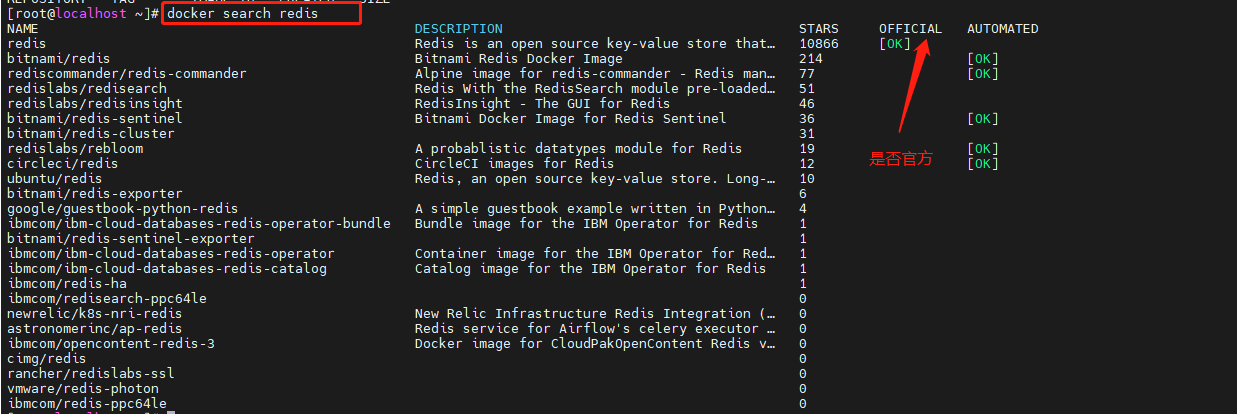The height and width of the screenshot is (414, 1237).
Task: Select astronomerinc/ap-redis image name
Action: click(x=94, y=329)
